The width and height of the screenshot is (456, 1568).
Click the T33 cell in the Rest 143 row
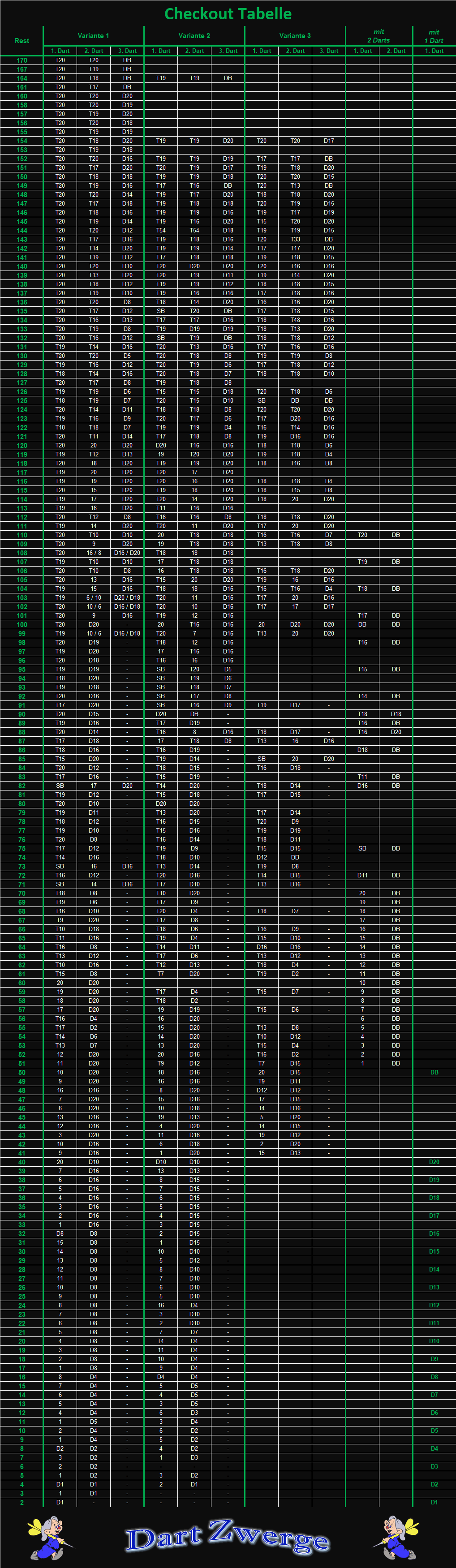coord(295,239)
